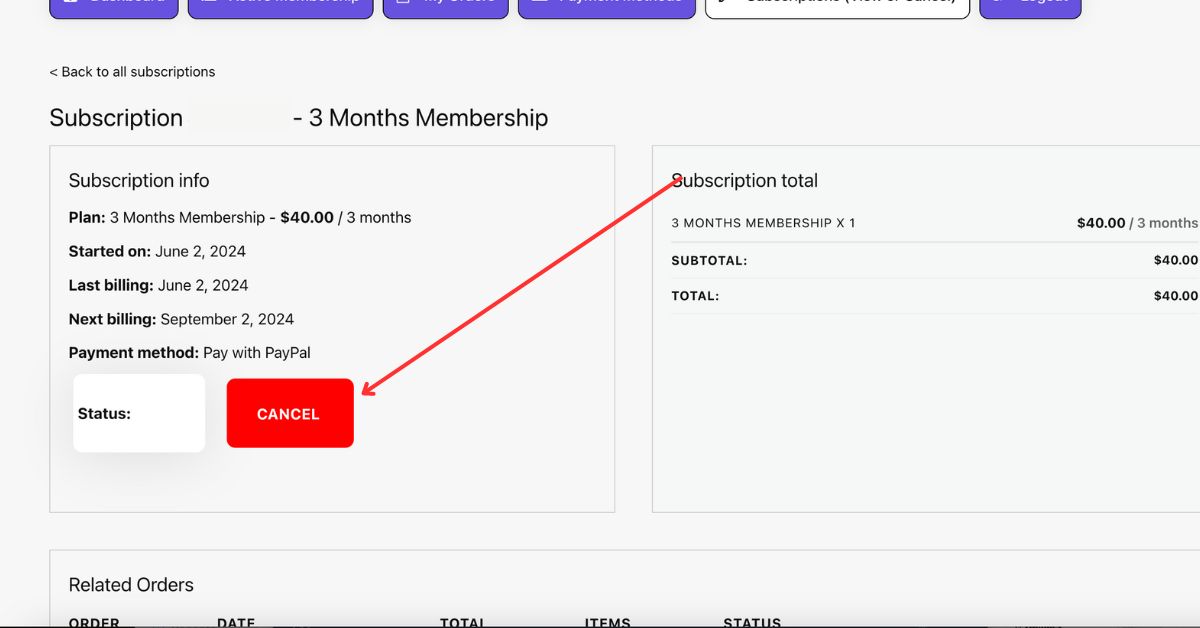Click the ITEMS column header

click(x=608, y=622)
